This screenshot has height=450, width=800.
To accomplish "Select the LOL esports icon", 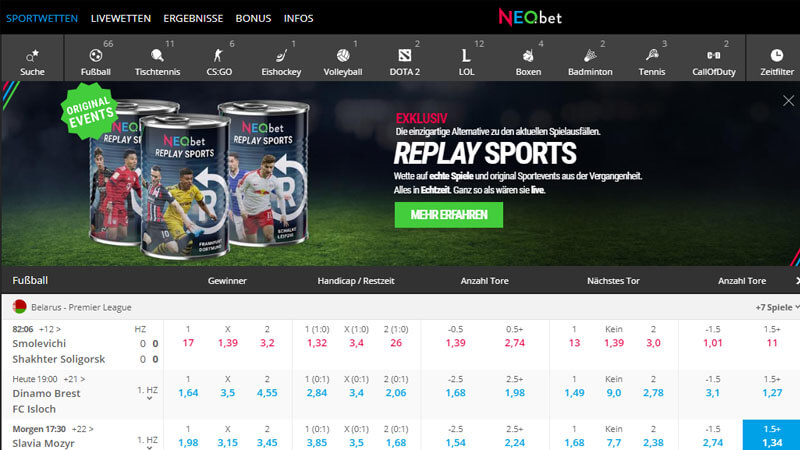I will [466, 58].
